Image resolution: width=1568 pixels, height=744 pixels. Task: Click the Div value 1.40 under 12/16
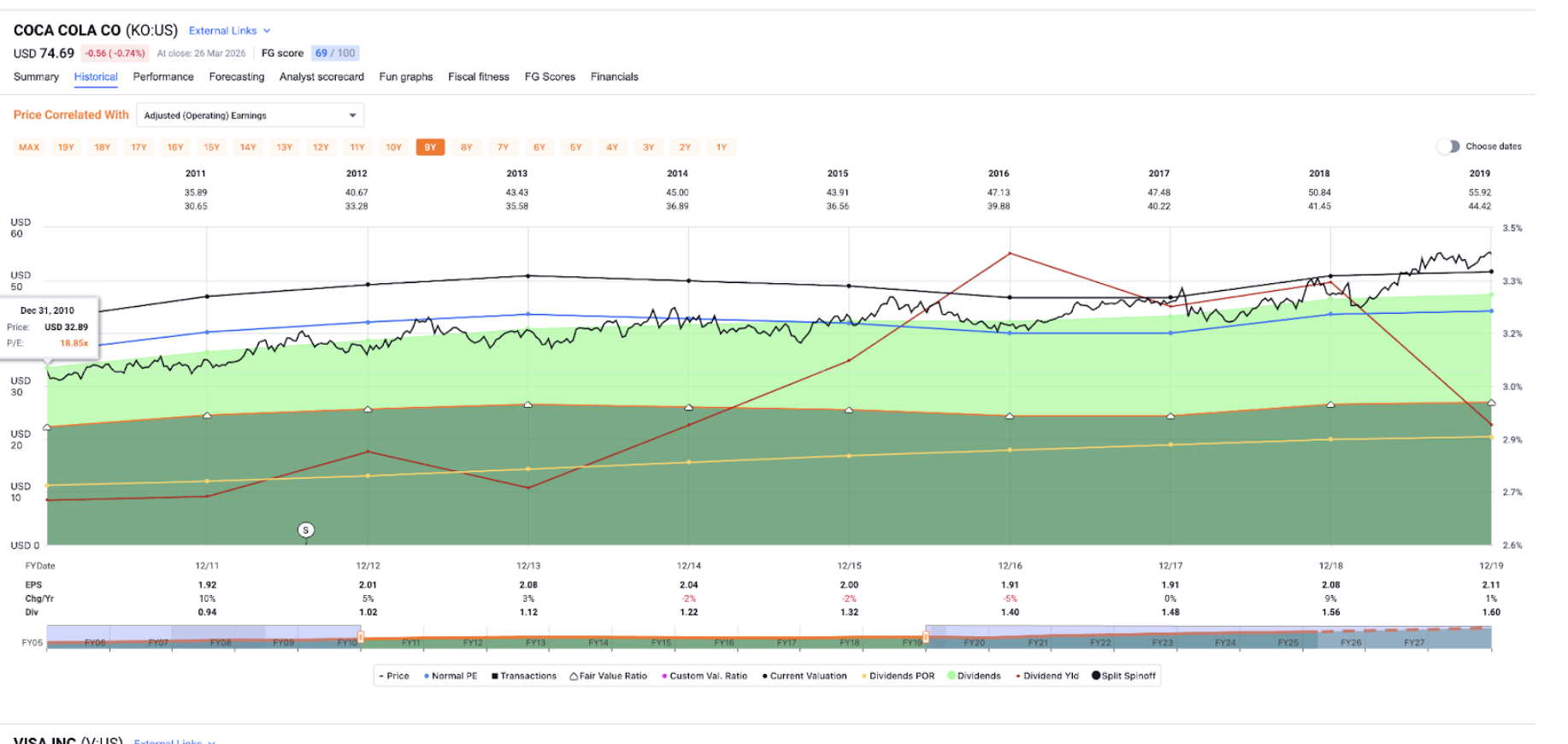(x=1010, y=612)
